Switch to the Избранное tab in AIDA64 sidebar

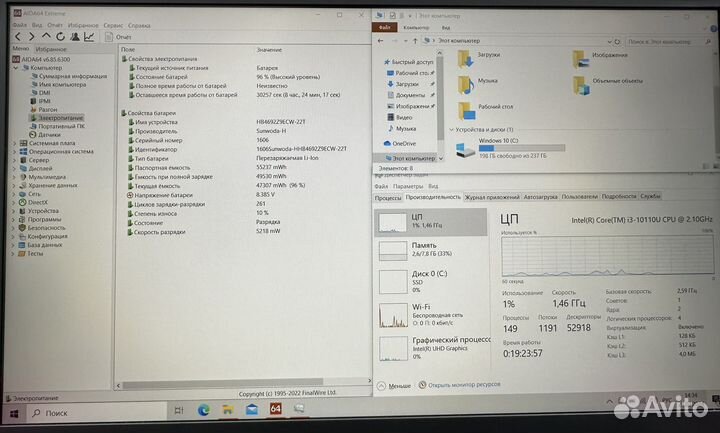pos(51,49)
